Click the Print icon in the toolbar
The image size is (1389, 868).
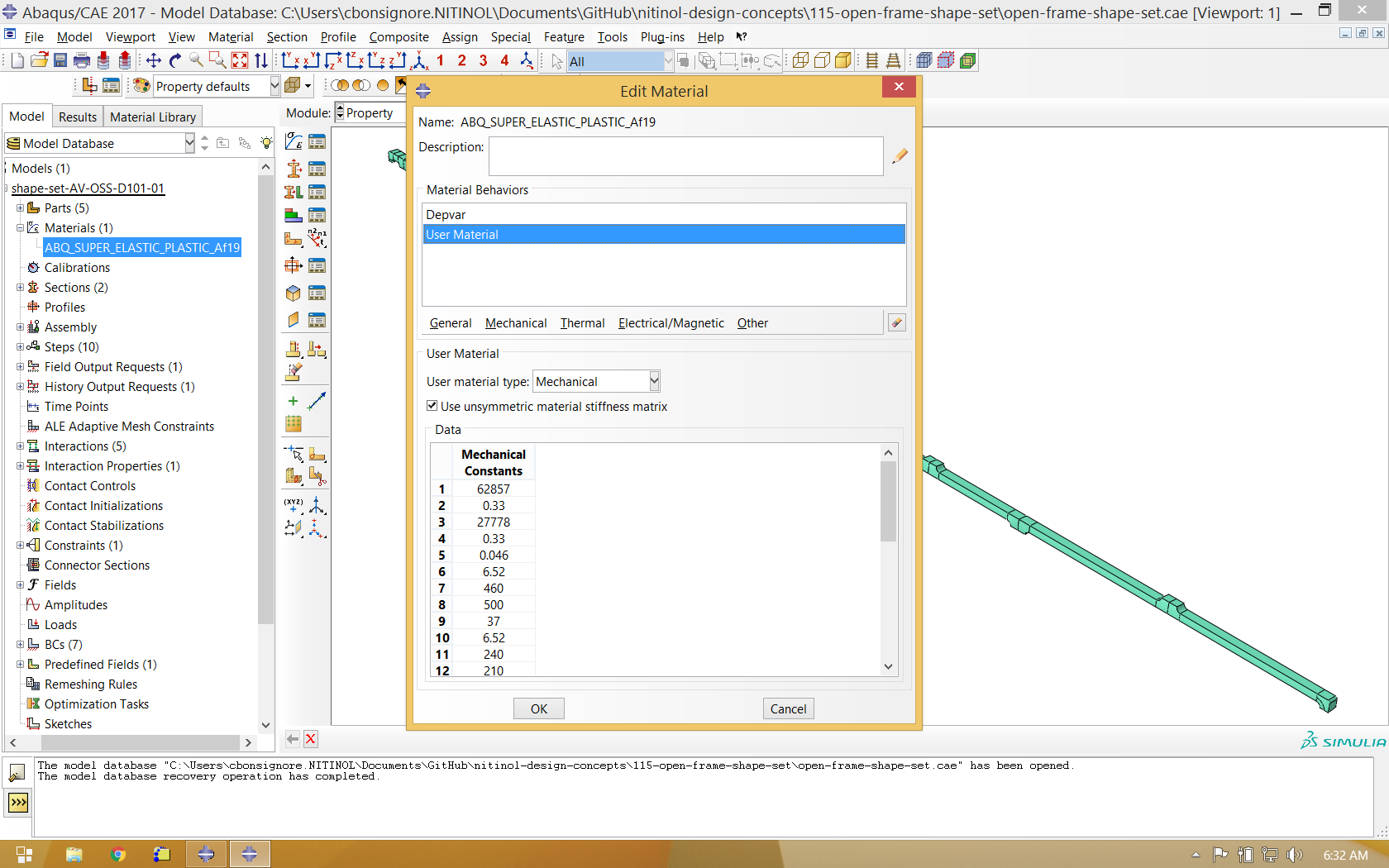tap(82, 60)
